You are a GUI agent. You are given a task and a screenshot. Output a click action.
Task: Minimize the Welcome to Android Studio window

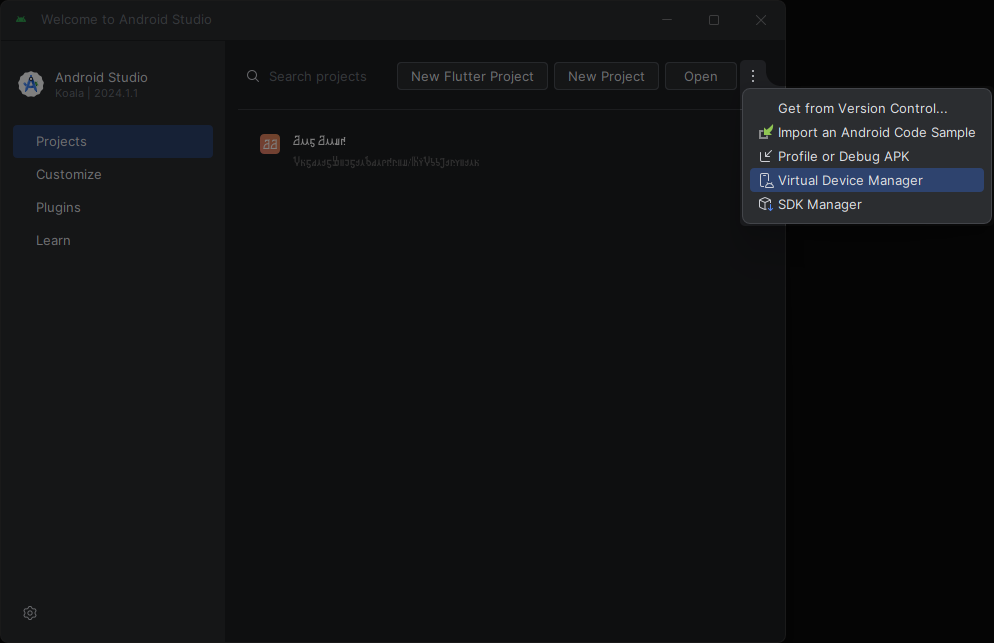coord(667,20)
